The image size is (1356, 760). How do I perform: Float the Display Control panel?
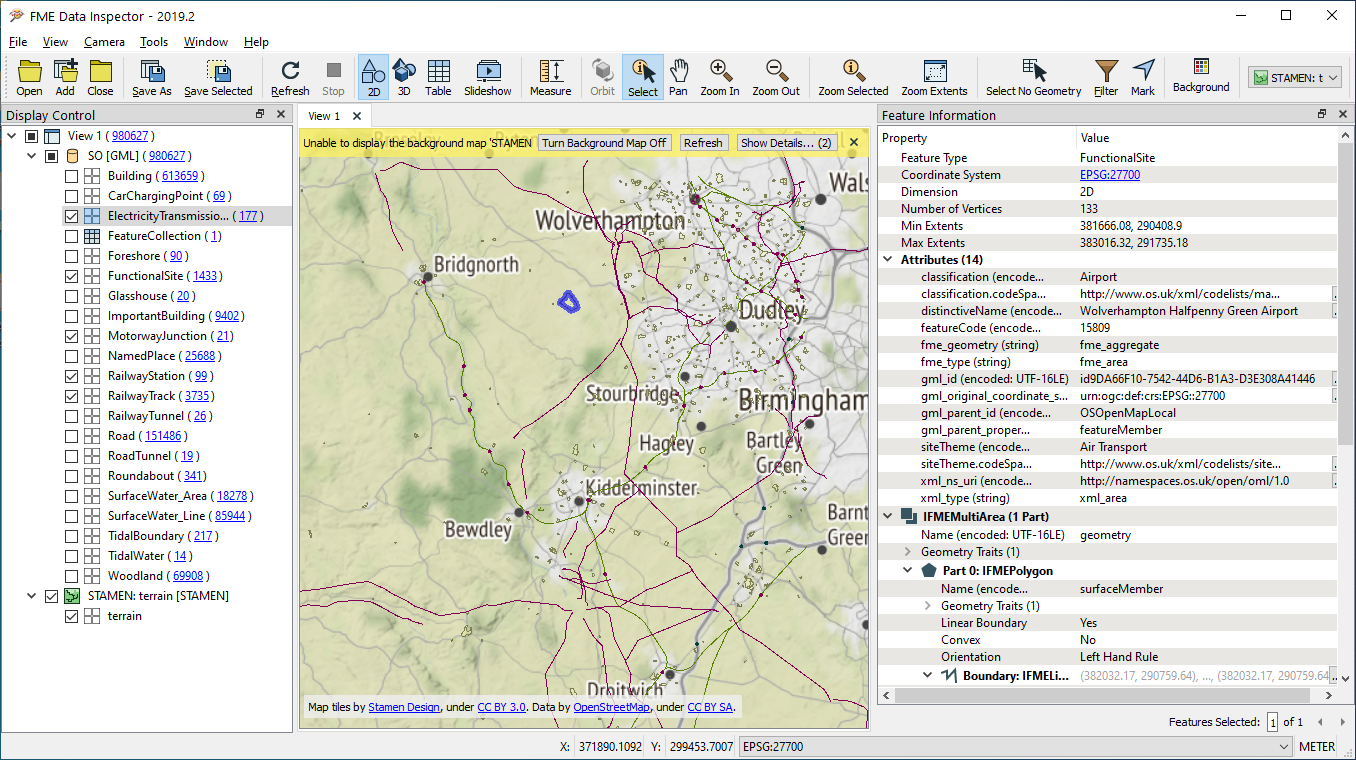tap(260, 114)
